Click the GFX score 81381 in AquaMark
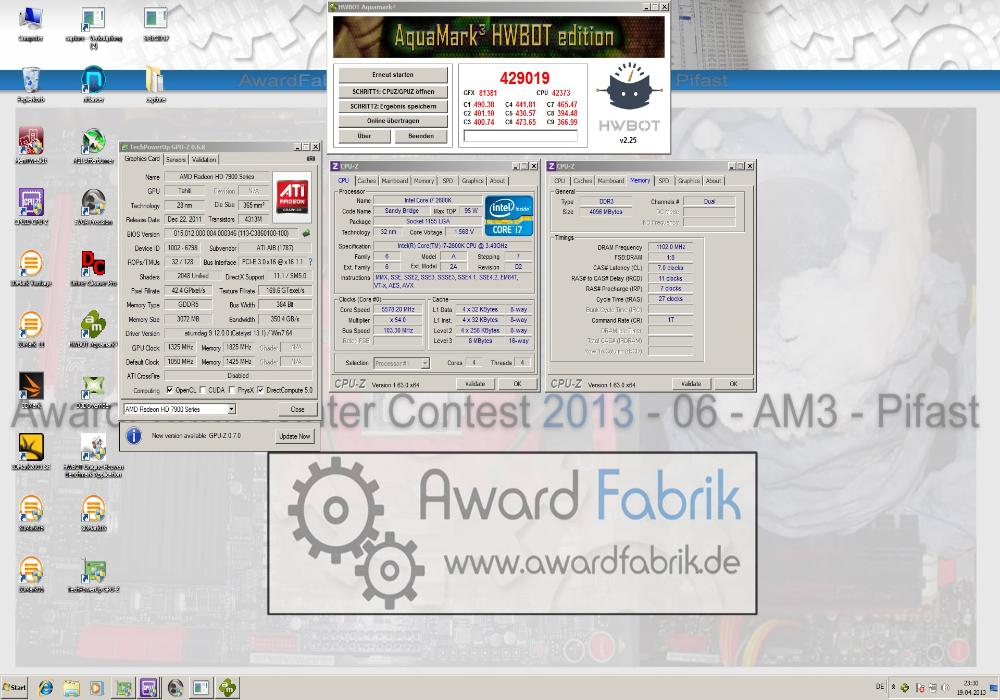The image size is (1000, 700). tap(488, 93)
